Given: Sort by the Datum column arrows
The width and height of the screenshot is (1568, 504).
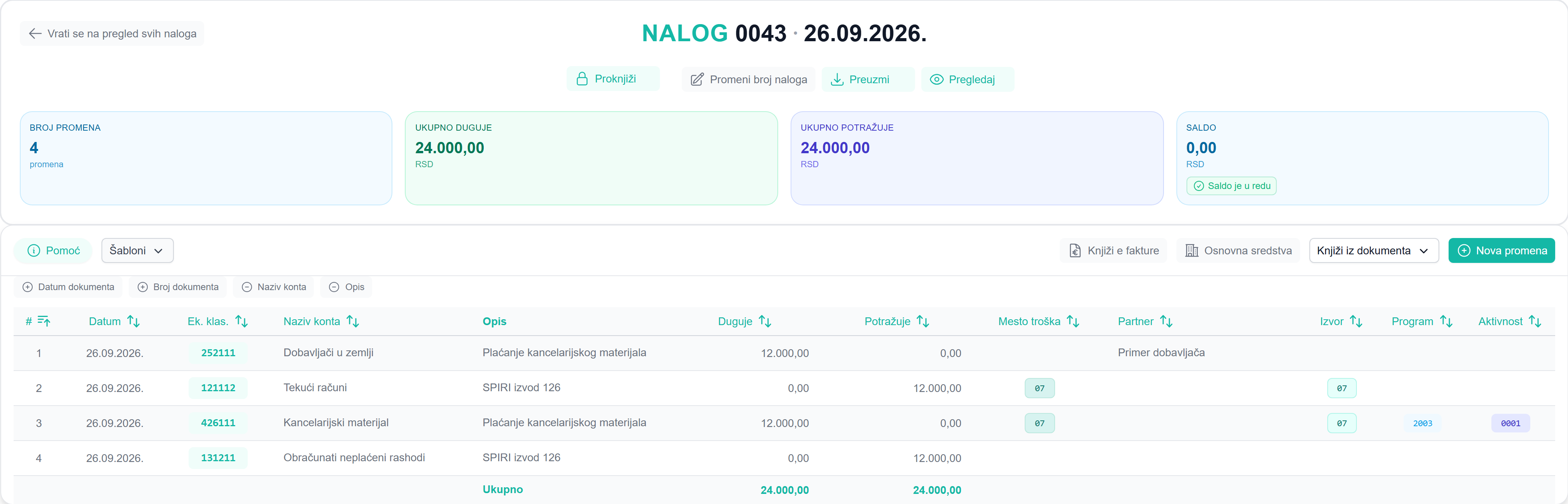Looking at the screenshot, I should [x=133, y=321].
